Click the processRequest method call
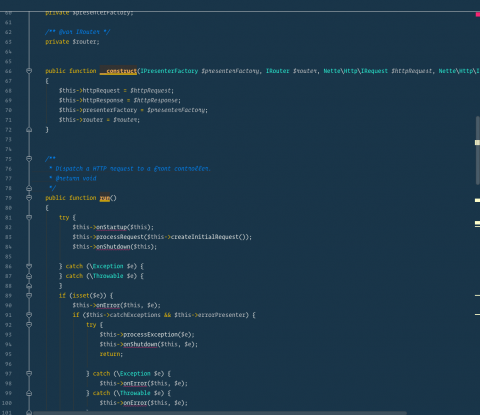 click(x=120, y=237)
